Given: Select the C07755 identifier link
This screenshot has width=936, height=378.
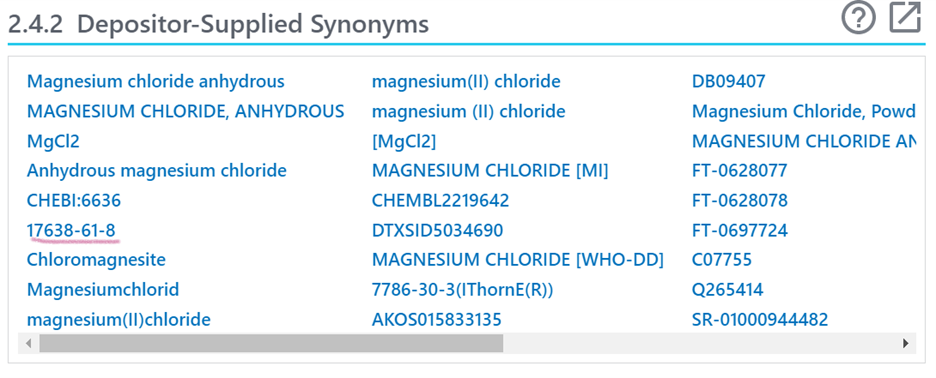Looking at the screenshot, I should [722, 260].
